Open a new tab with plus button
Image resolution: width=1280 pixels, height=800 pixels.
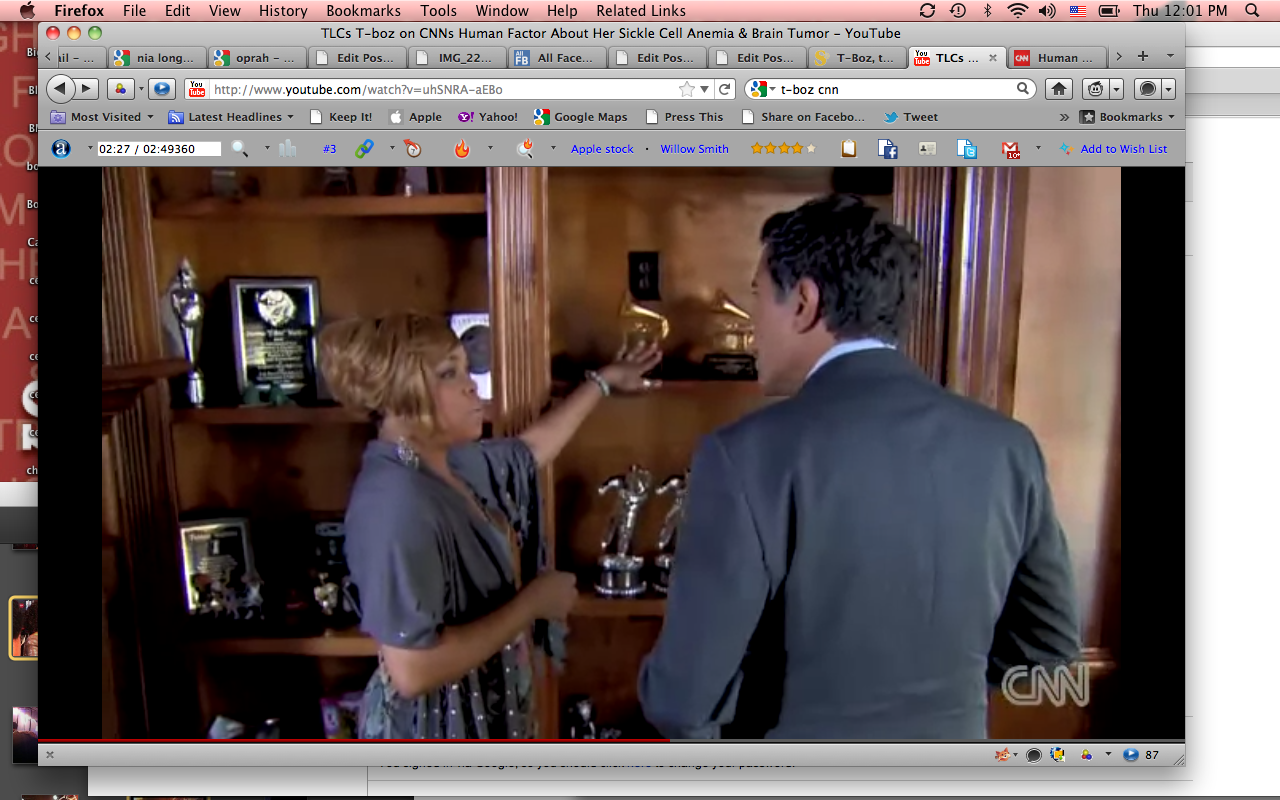[x=1143, y=57]
